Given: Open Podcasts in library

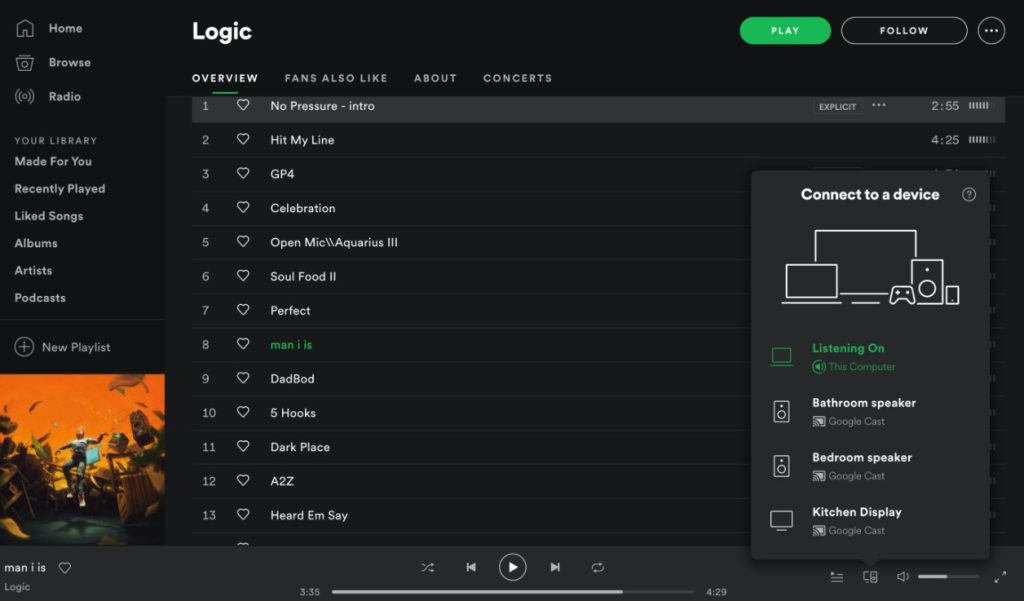Looking at the screenshot, I should point(40,298).
